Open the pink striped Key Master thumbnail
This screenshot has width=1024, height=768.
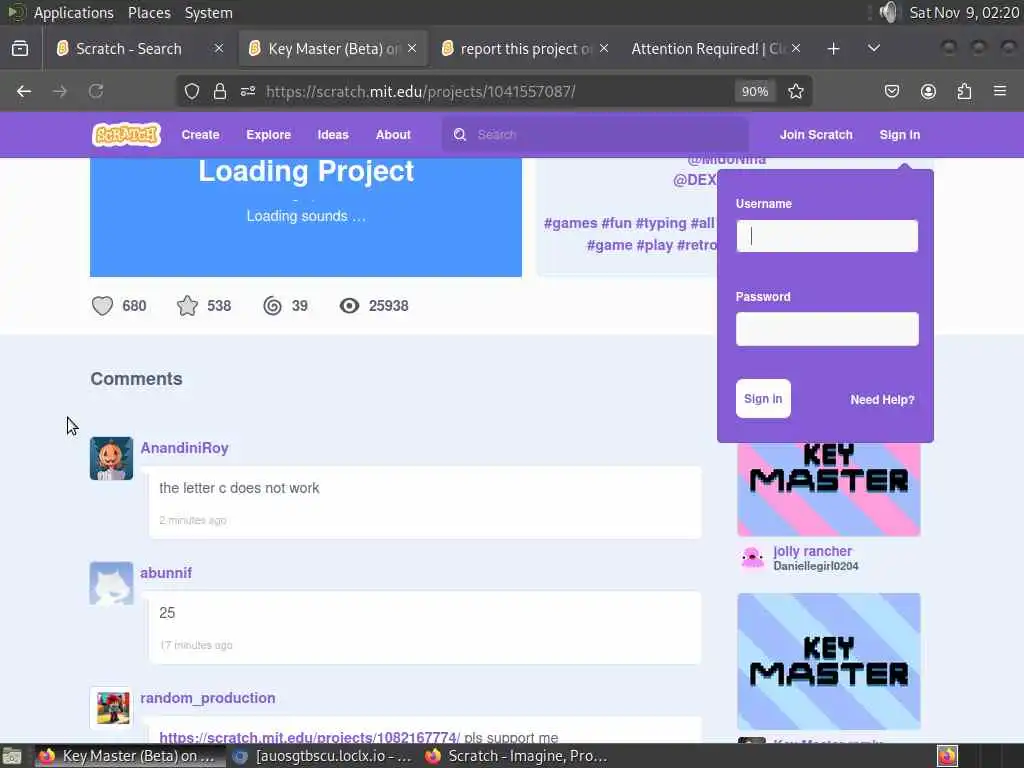point(829,489)
